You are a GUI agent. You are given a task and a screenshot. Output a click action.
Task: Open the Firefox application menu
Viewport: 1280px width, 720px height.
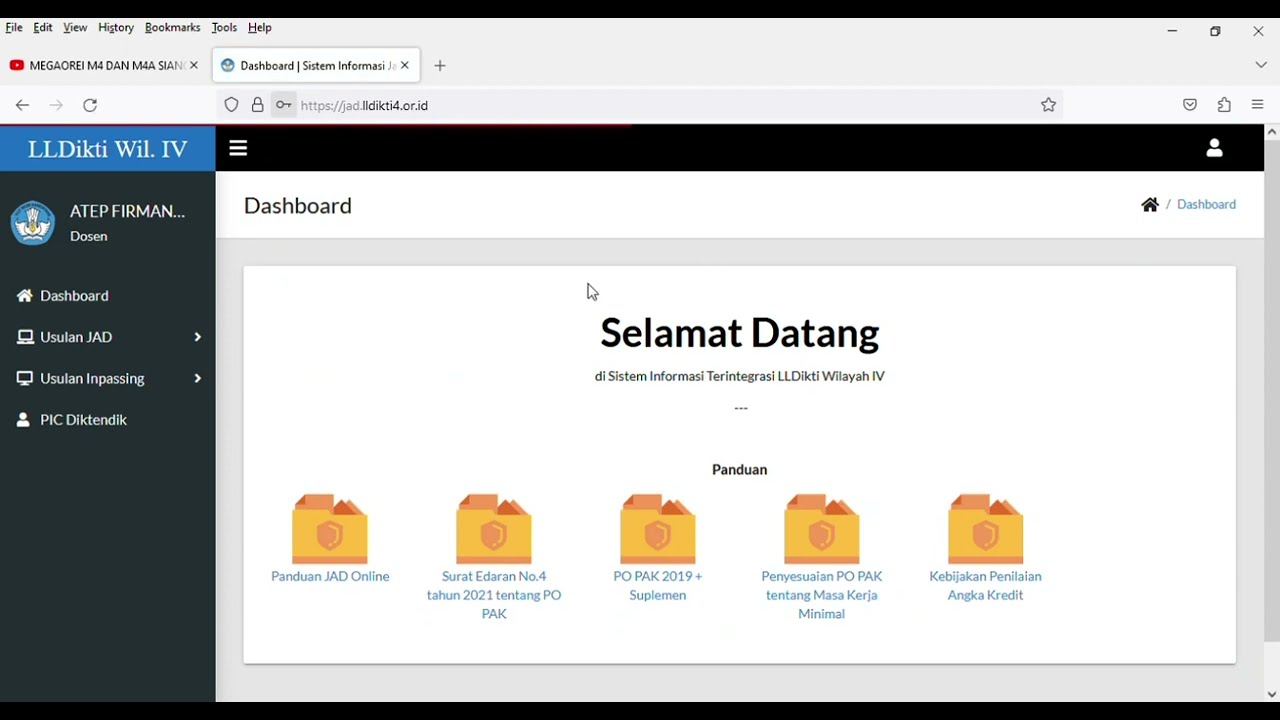tap(1258, 105)
